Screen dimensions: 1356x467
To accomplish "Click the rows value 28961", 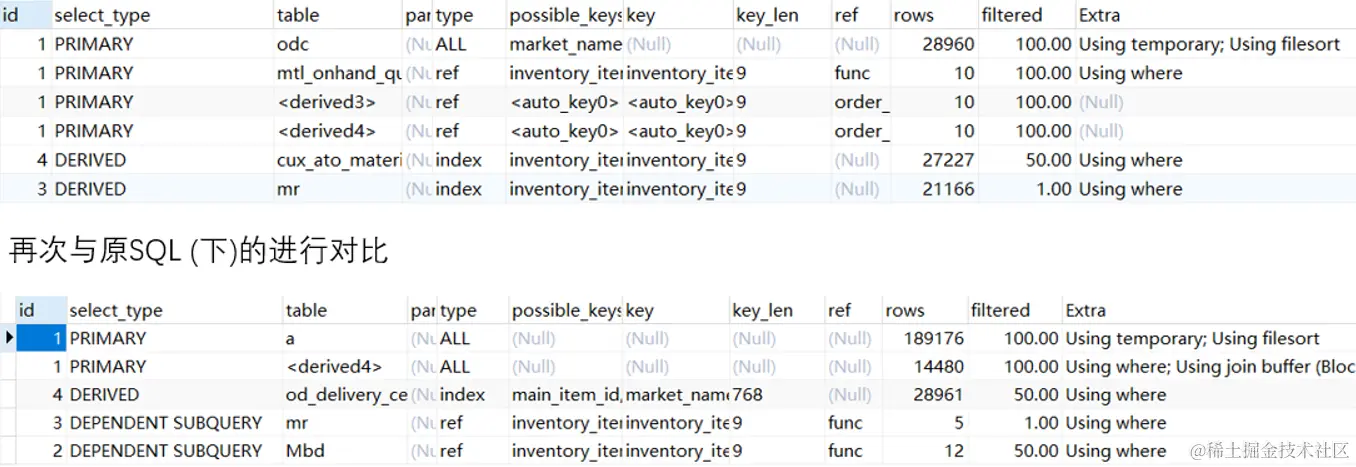I will click(x=939, y=395).
